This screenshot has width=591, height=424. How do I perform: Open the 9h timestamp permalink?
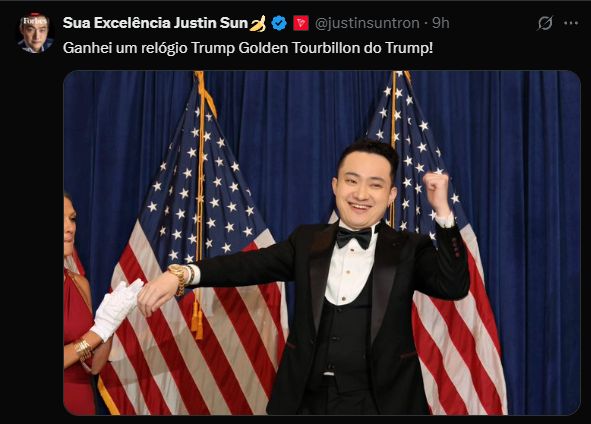tap(441, 23)
